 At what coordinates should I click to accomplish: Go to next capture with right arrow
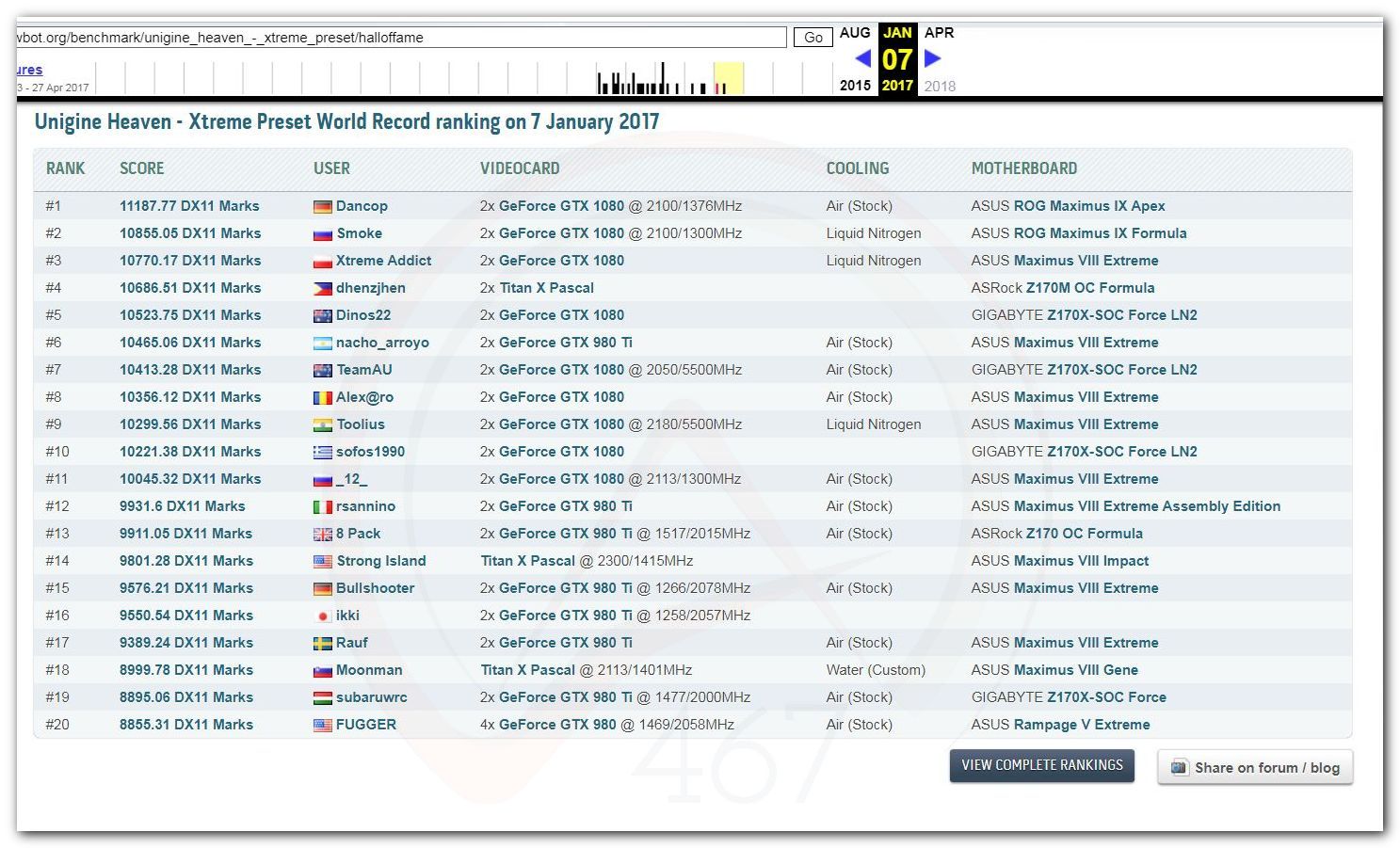[x=932, y=58]
